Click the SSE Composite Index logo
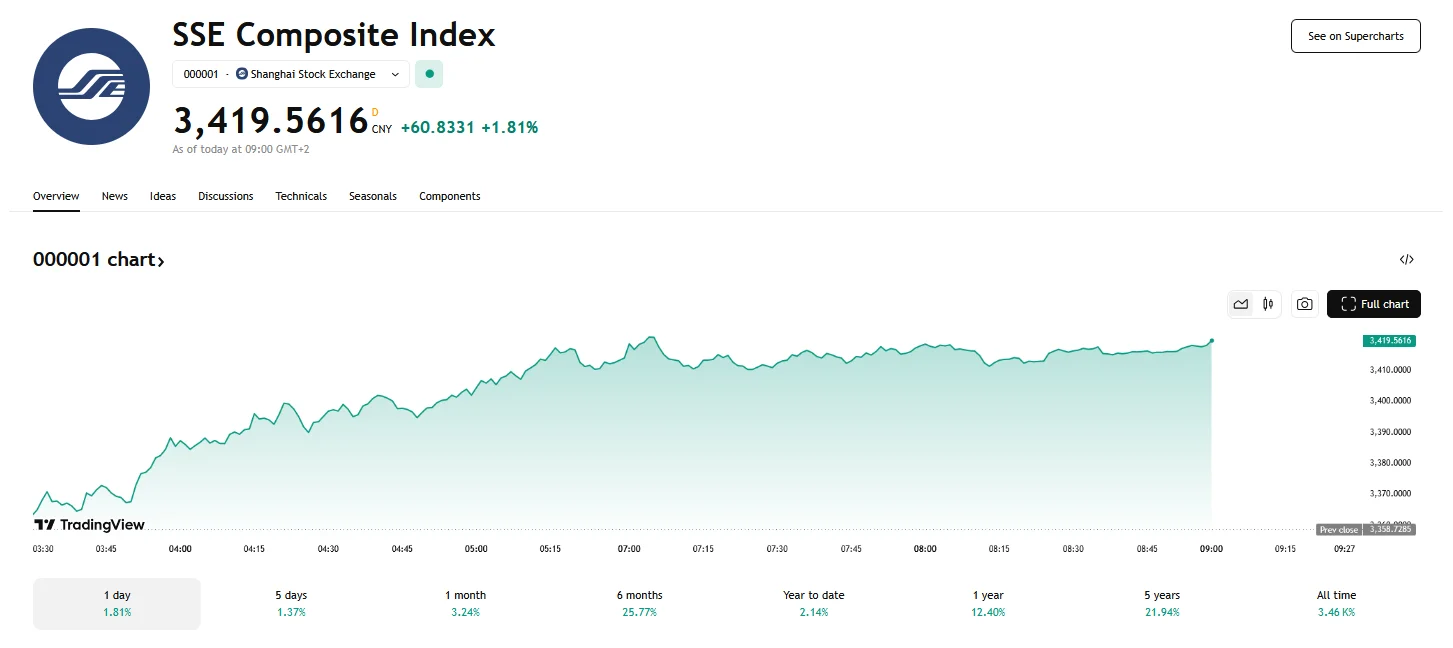The image size is (1453, 648). click(91, 86)
